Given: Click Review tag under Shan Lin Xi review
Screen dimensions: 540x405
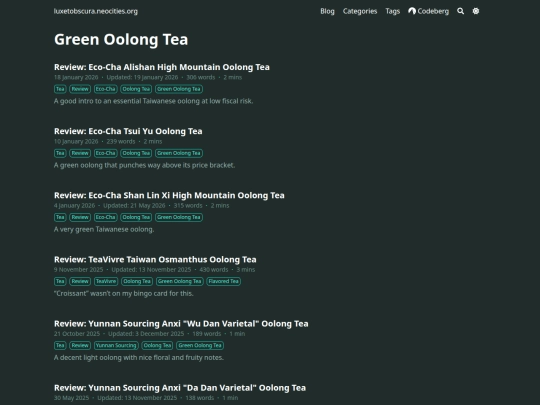Looking at the screenshot, I should 80,217.
